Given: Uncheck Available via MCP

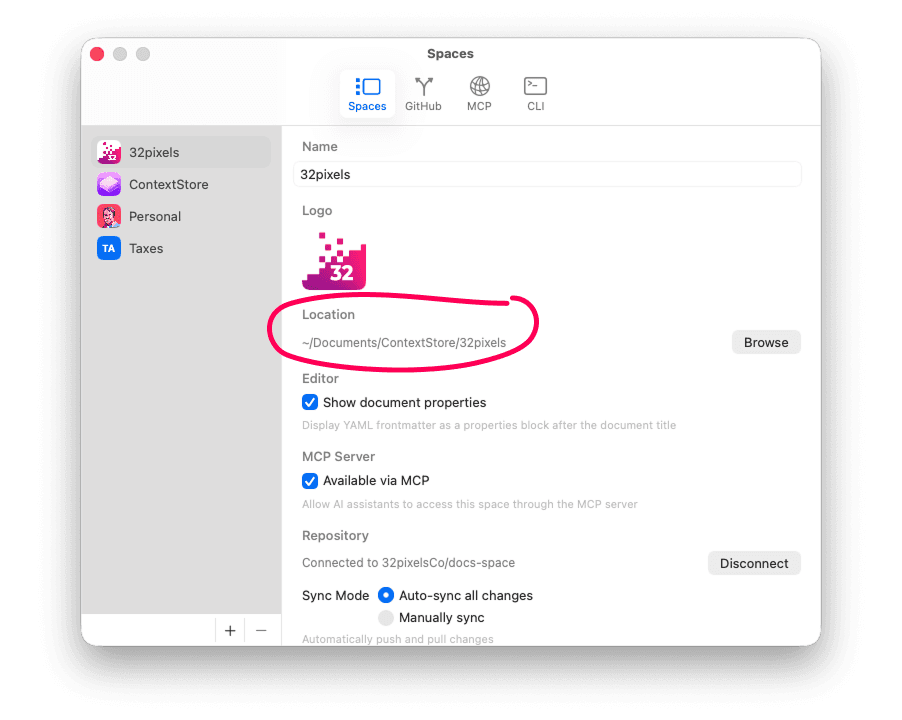Looking at the screenshot, I should [x=310, y=481].
